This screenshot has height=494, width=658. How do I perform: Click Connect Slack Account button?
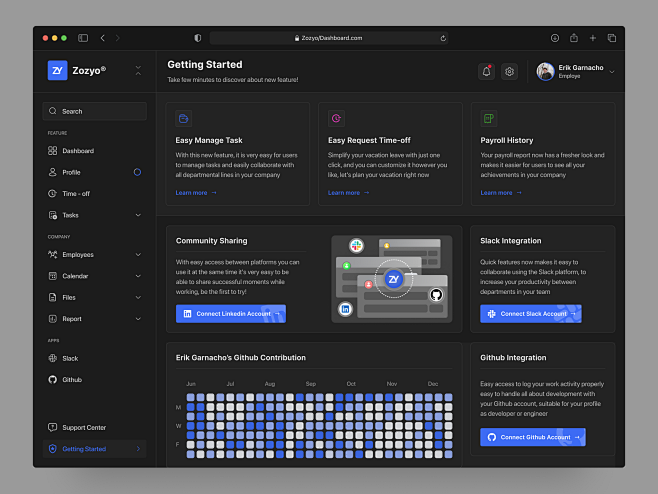(531, 314)
